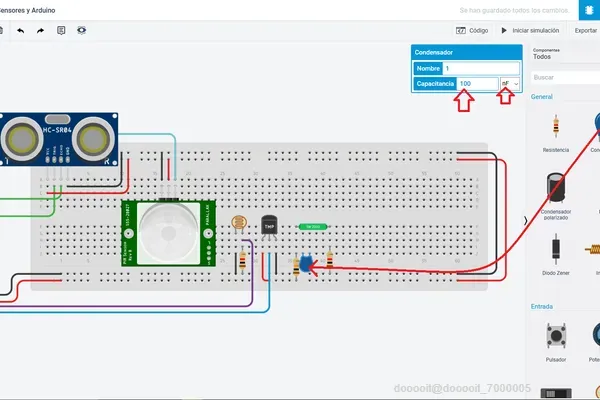Select the Resistencia component icon
Screen dimensions: 600x400
point(556,126)
